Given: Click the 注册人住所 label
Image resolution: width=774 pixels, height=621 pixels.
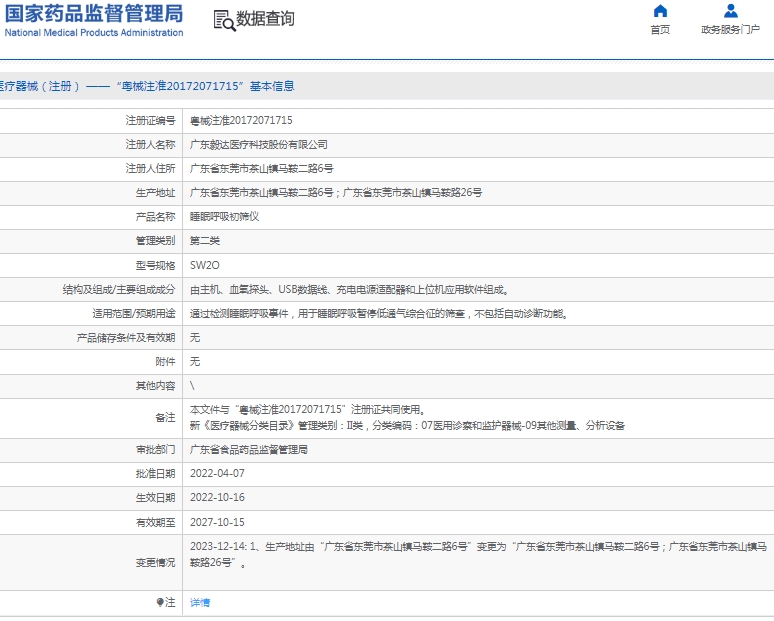Looking at the screenshot, I should tap(151, 169).
